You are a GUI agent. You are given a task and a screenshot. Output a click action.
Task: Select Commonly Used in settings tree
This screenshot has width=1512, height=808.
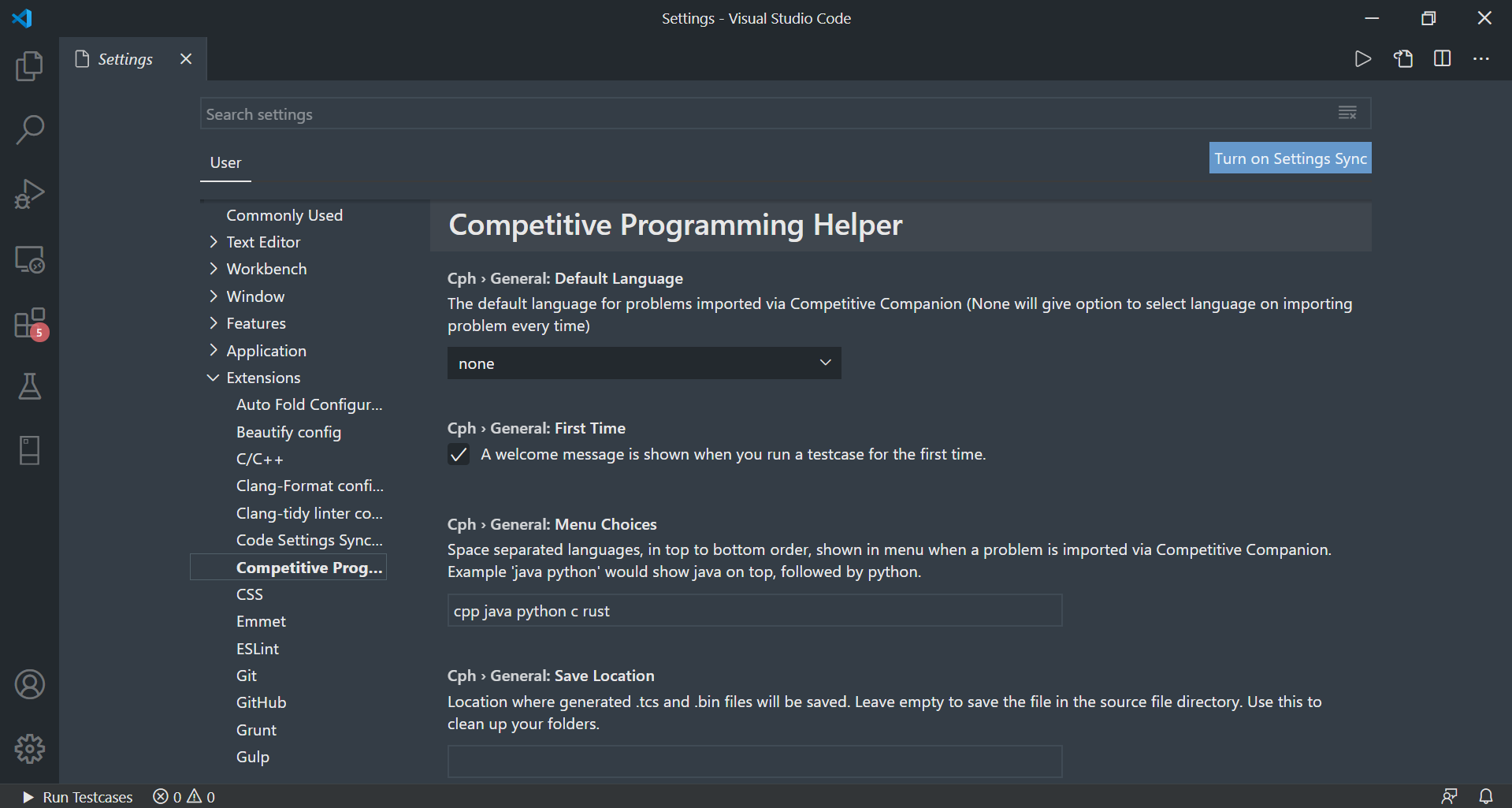coord(284,215)
